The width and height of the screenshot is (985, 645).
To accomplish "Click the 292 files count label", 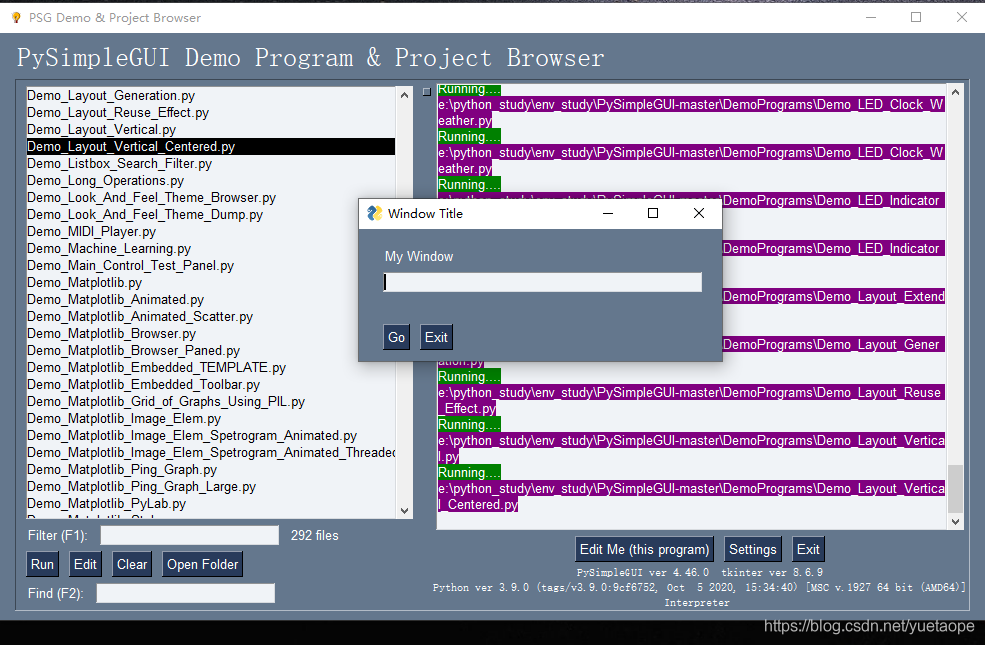I will click(x=315, y=535).
